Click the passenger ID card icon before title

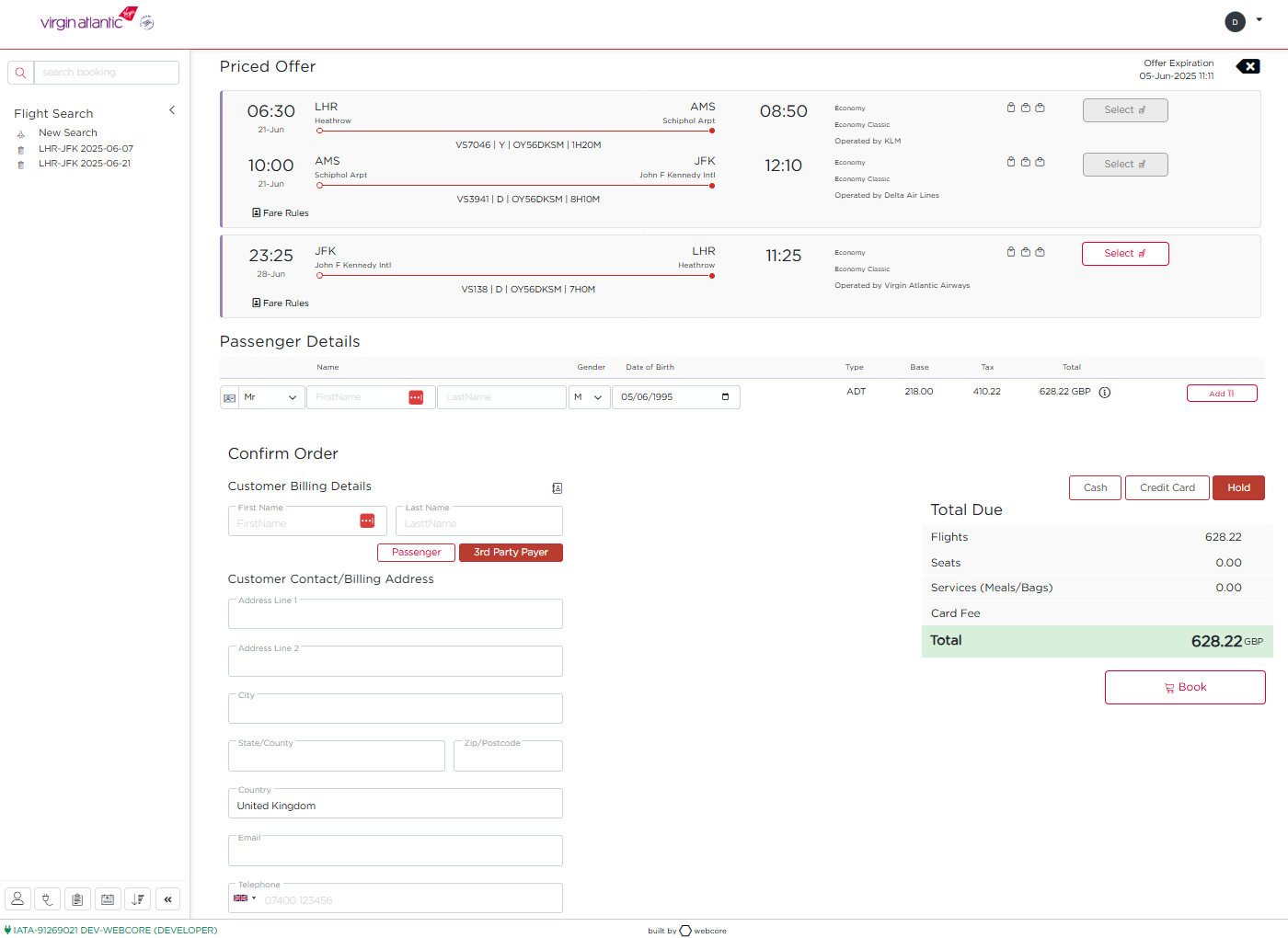[229, 397]
